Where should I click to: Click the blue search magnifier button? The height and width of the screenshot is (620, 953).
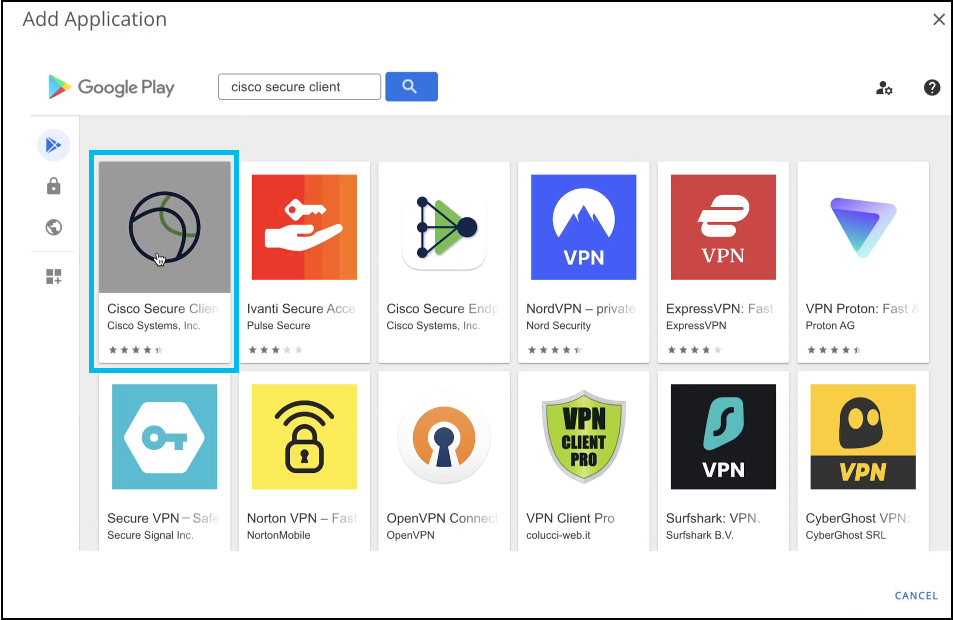coord(411,86)
